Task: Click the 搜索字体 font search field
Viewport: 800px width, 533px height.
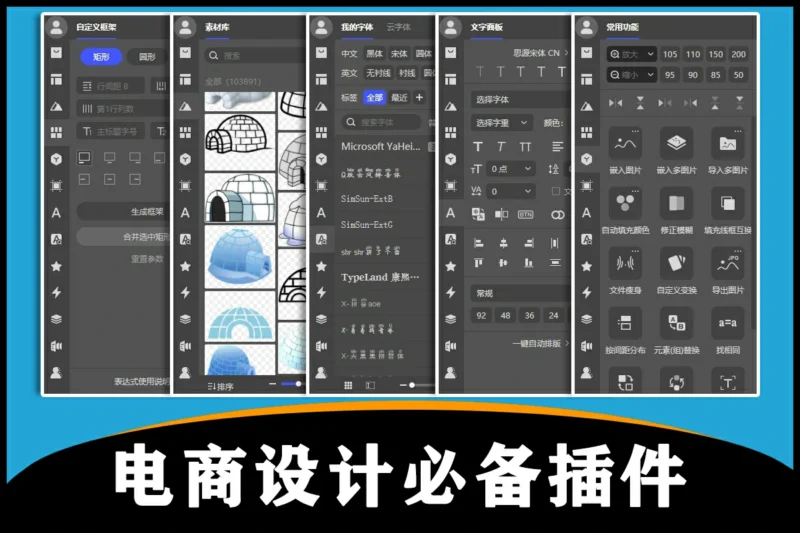Action: (x=381, y=122)
